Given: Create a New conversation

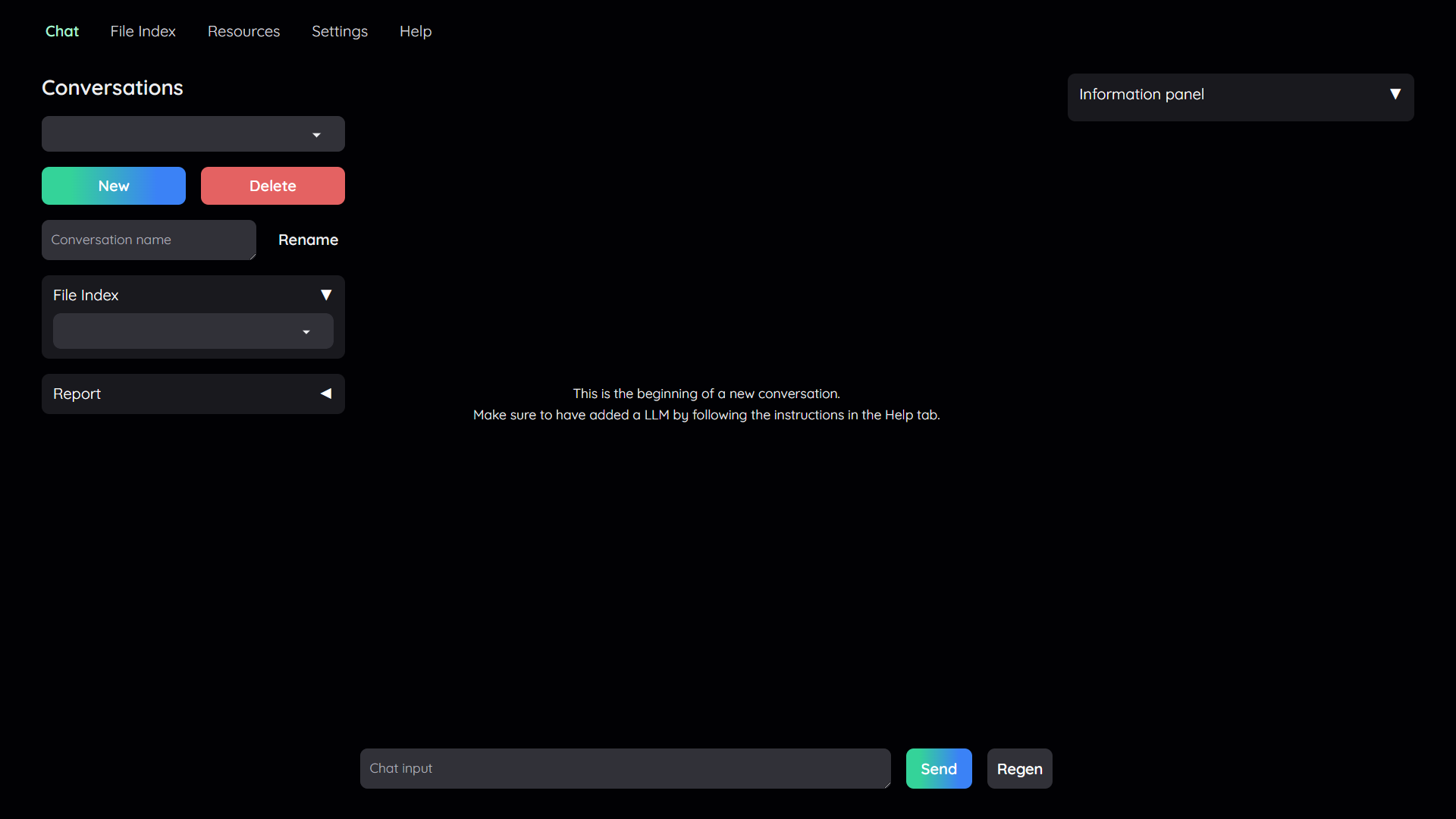Looking at the screenshot, I should 114,186.
